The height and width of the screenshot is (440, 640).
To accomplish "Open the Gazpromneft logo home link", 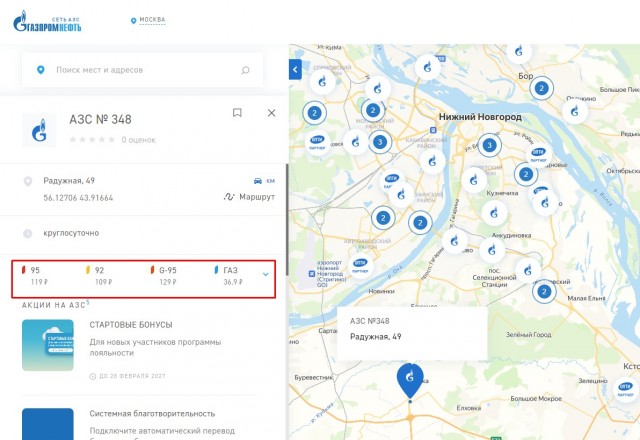I will coord(47,21).
